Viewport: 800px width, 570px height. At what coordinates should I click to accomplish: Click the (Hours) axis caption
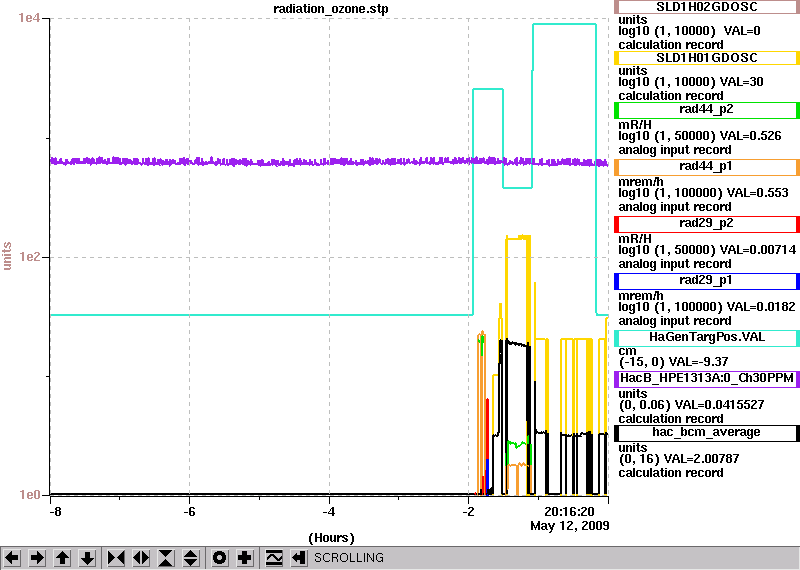(331, 538)
